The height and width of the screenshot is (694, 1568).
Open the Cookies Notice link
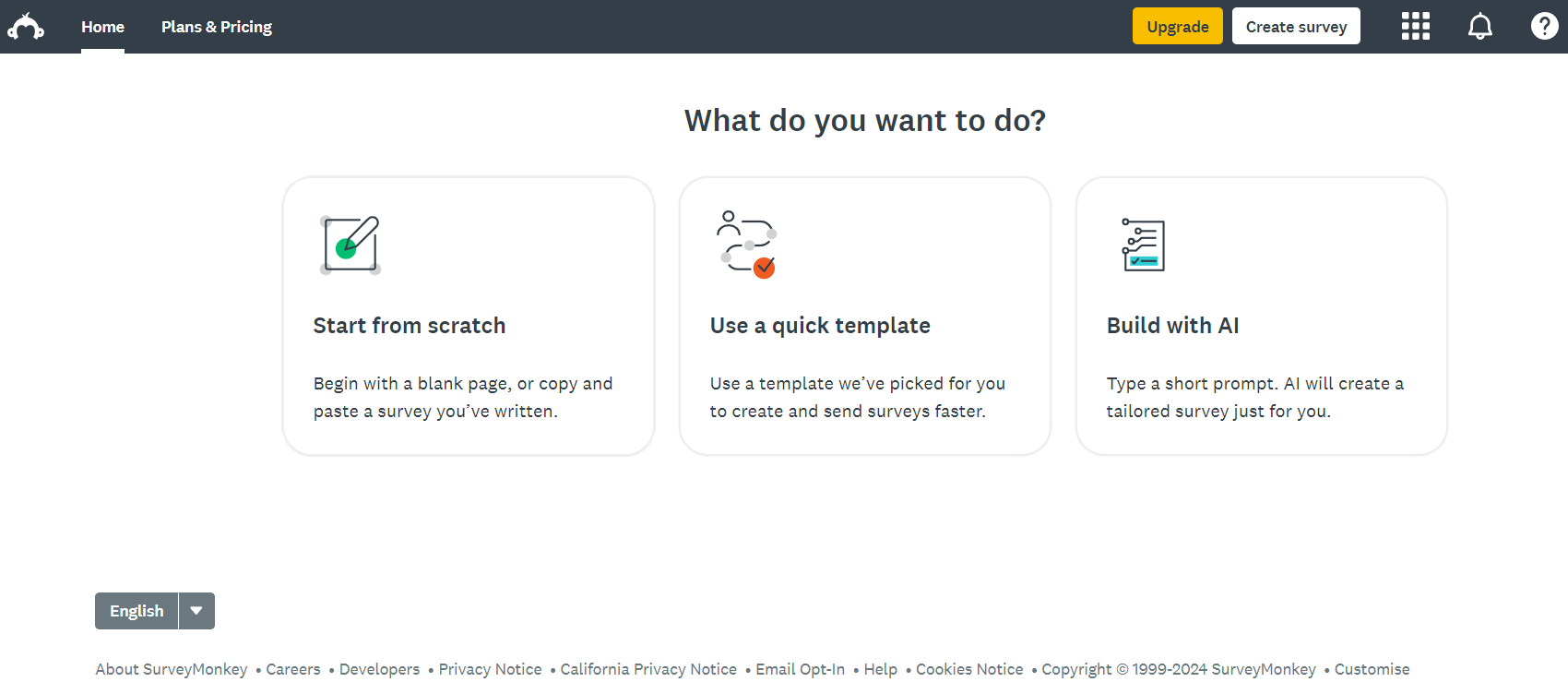969,669
